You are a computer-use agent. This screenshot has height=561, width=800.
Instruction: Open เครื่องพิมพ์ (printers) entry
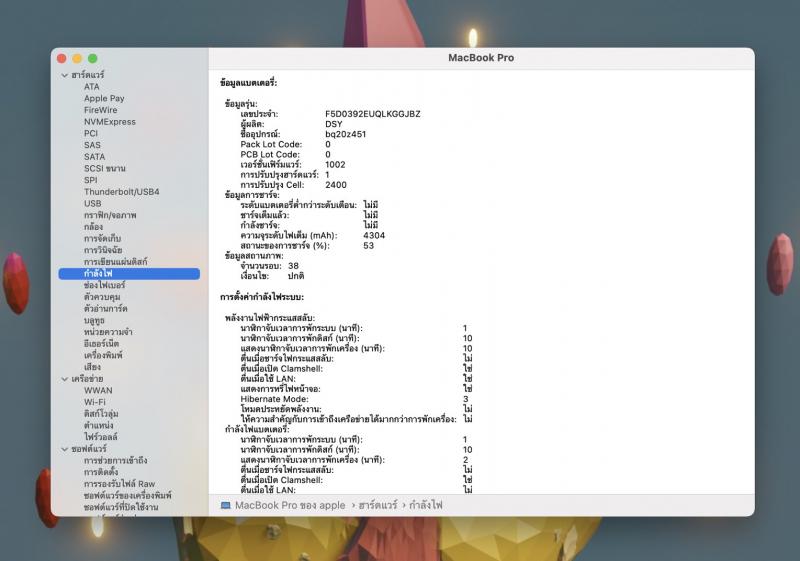103,355
